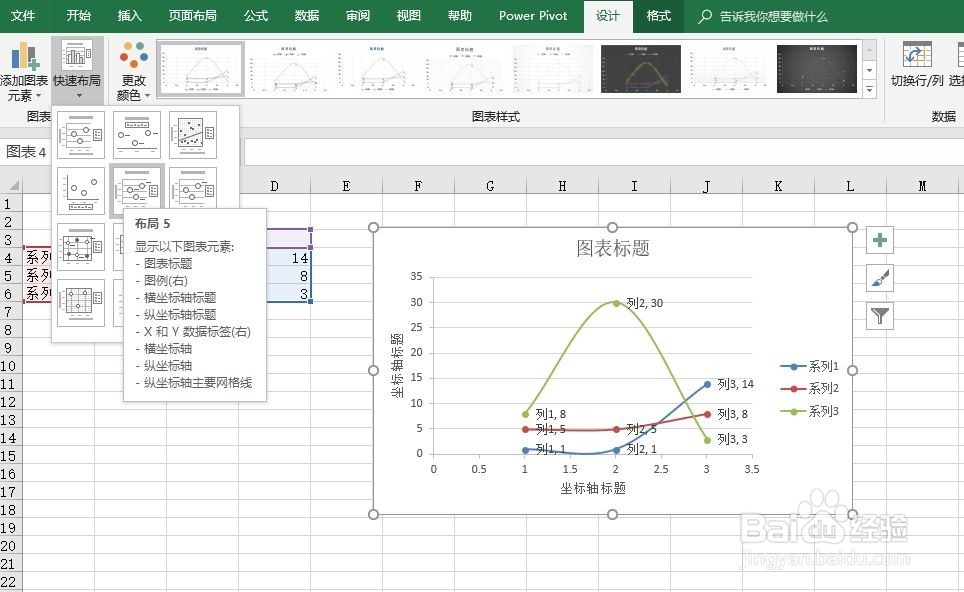The height and width of the screenshot is (592, 964).
Task: Select the layout thumbnail at the gallery's bottom left
Action: 81,303
